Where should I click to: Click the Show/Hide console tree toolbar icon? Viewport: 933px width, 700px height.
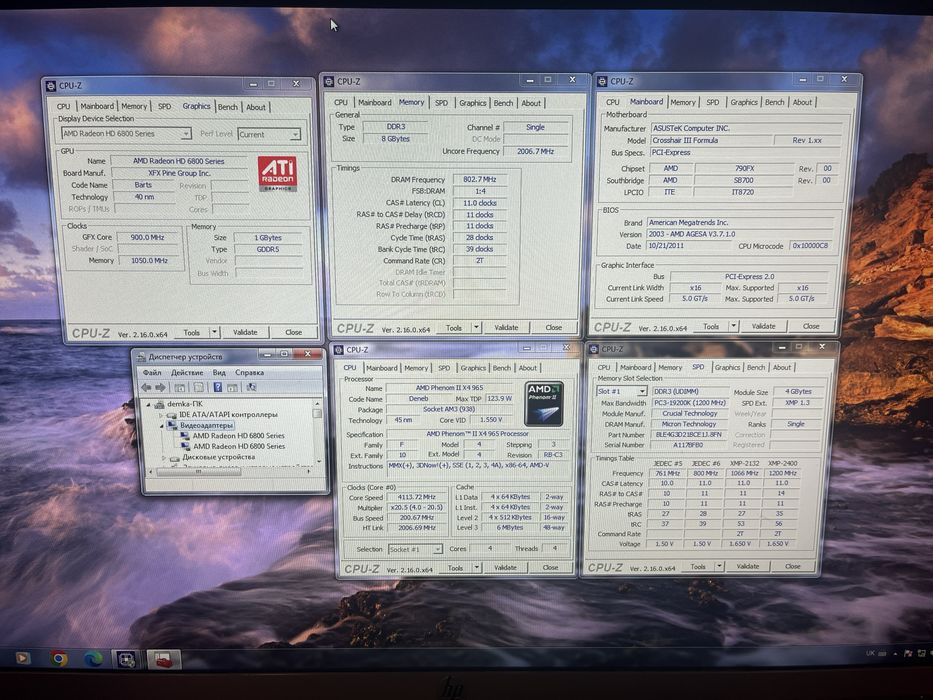[x=179, y=388]
